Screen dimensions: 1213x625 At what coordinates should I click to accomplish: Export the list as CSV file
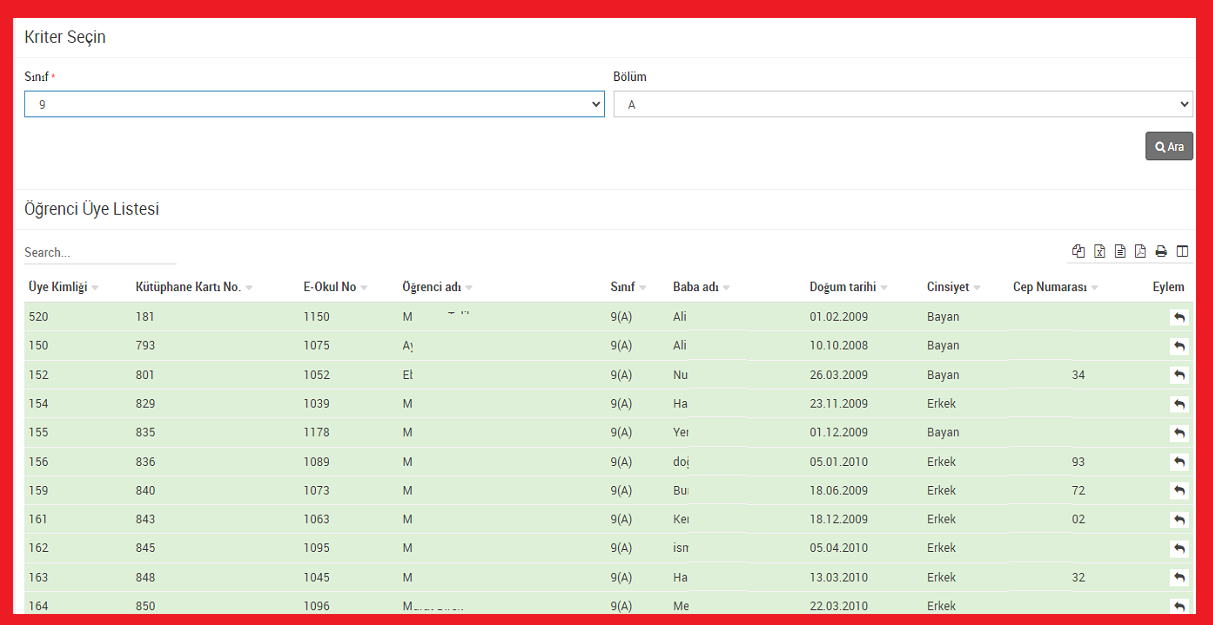[1120, 251]
